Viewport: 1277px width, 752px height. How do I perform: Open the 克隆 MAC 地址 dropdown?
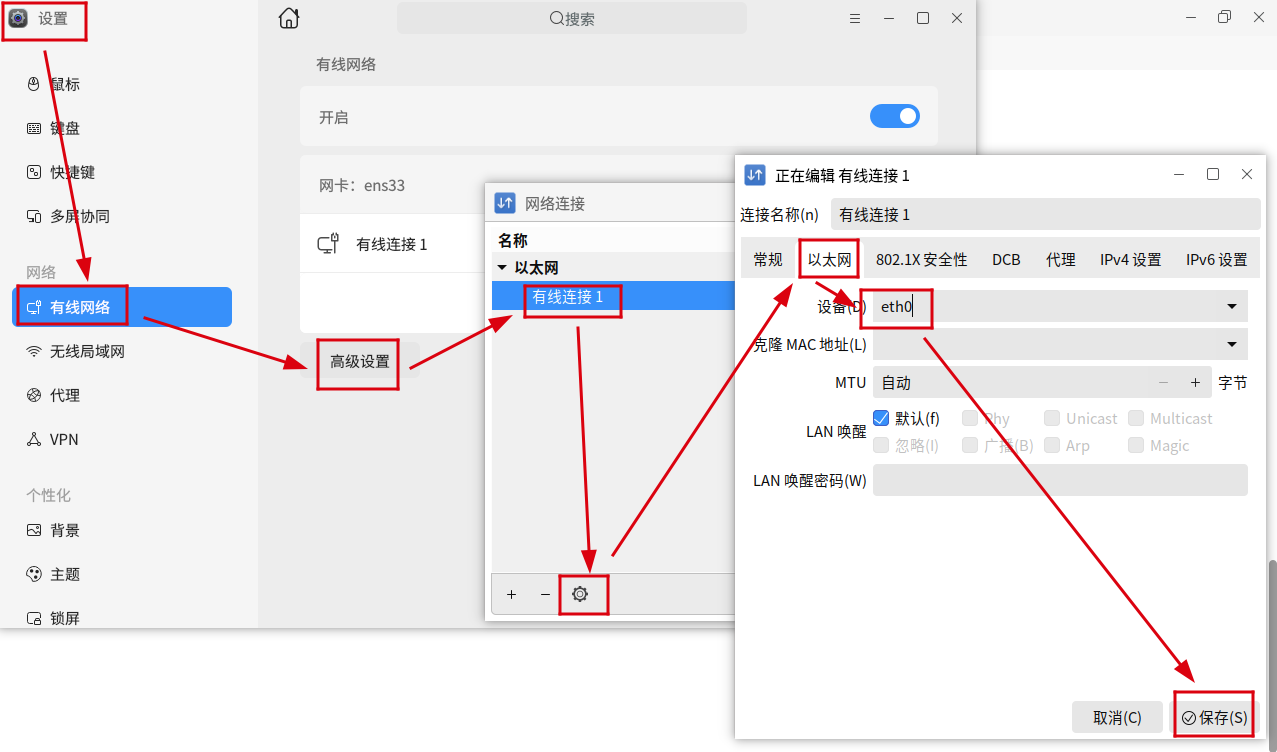(1232, 345)
